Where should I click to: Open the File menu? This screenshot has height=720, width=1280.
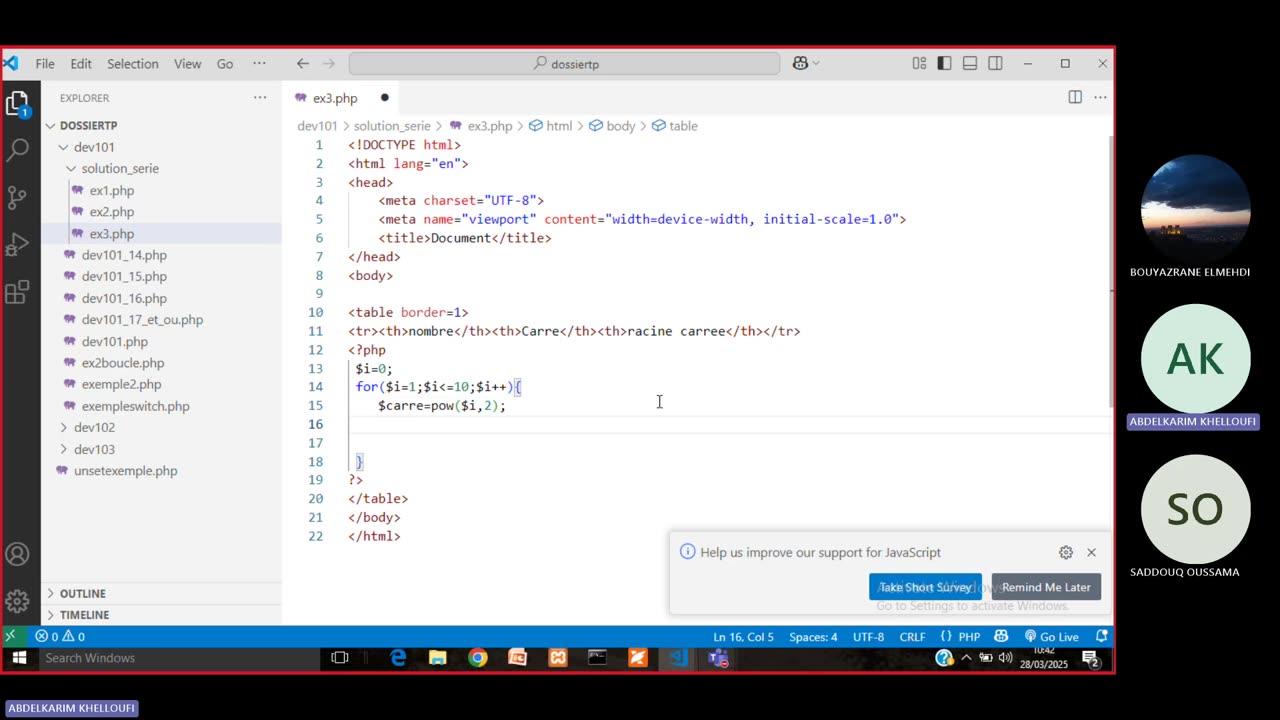point(45,63)
